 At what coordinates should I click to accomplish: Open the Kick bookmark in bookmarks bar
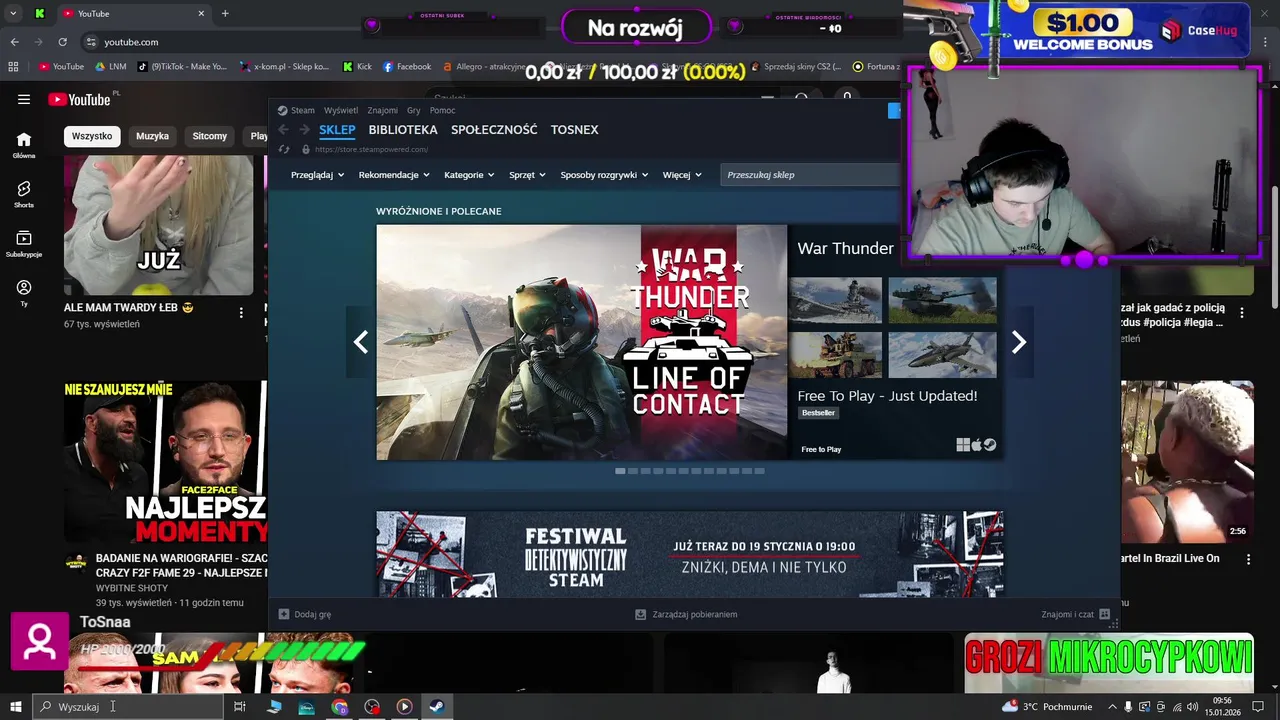click(356, 67)
